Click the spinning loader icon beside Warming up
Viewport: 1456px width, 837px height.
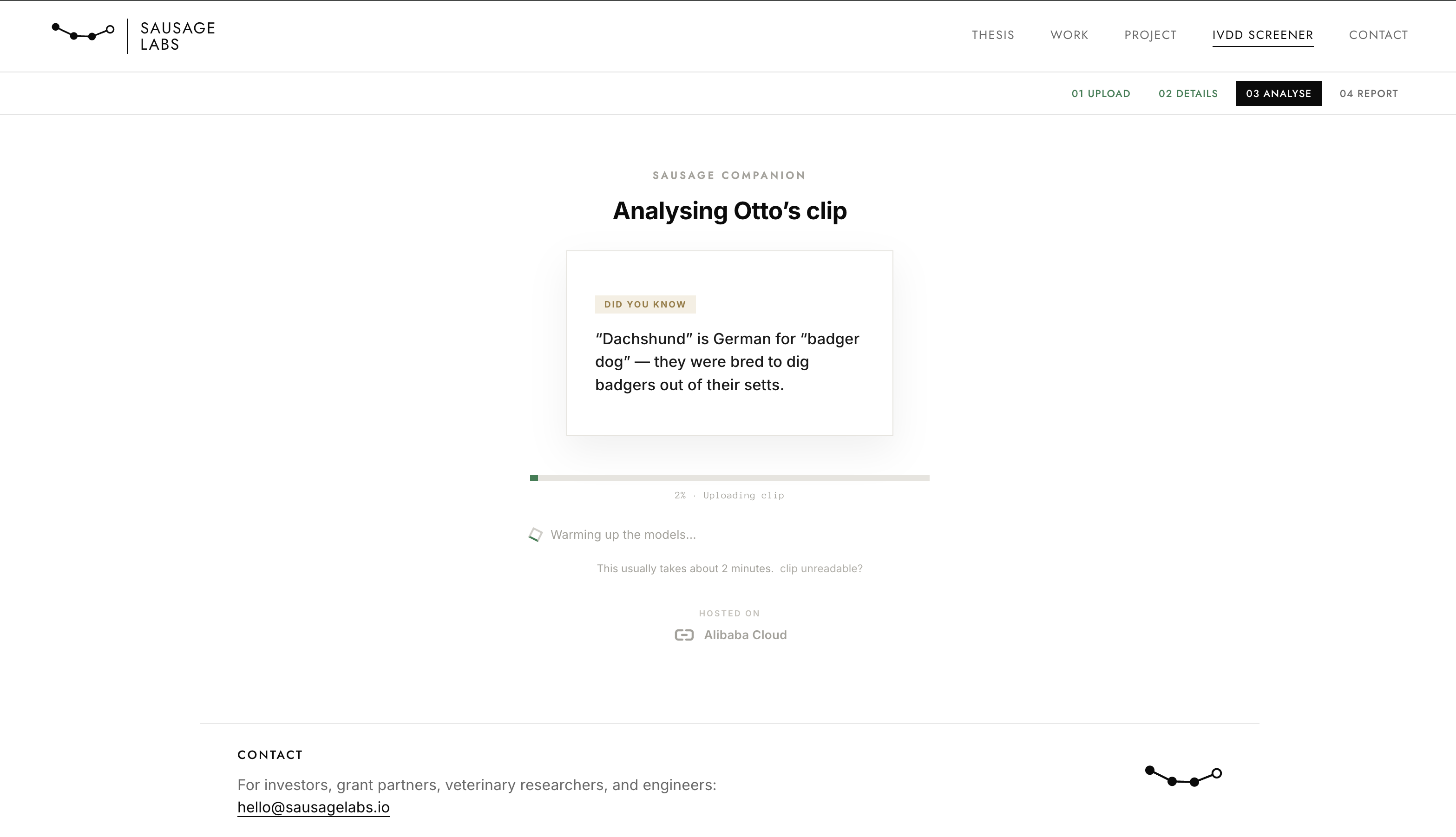(x=536, y=535)
